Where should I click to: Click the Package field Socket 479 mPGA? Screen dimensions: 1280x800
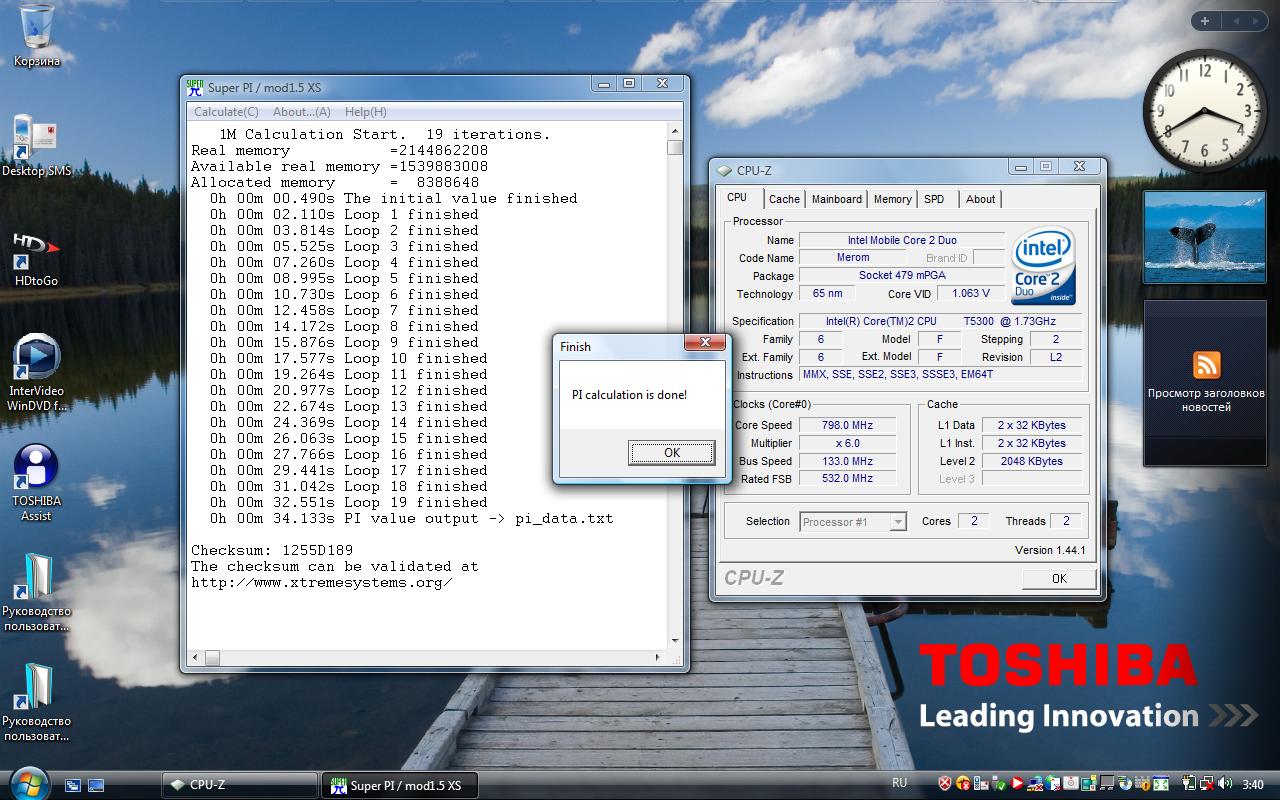[x=902, y=276]
